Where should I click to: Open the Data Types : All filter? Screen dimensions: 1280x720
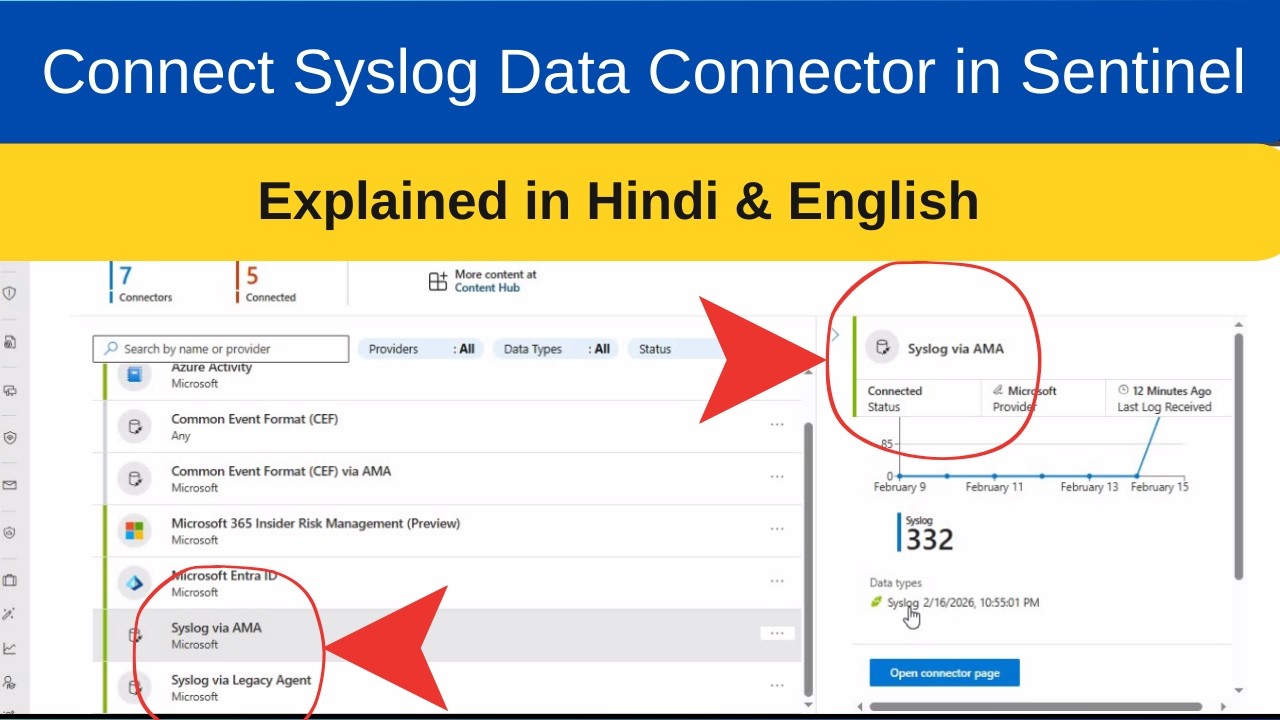pos(556,349)
